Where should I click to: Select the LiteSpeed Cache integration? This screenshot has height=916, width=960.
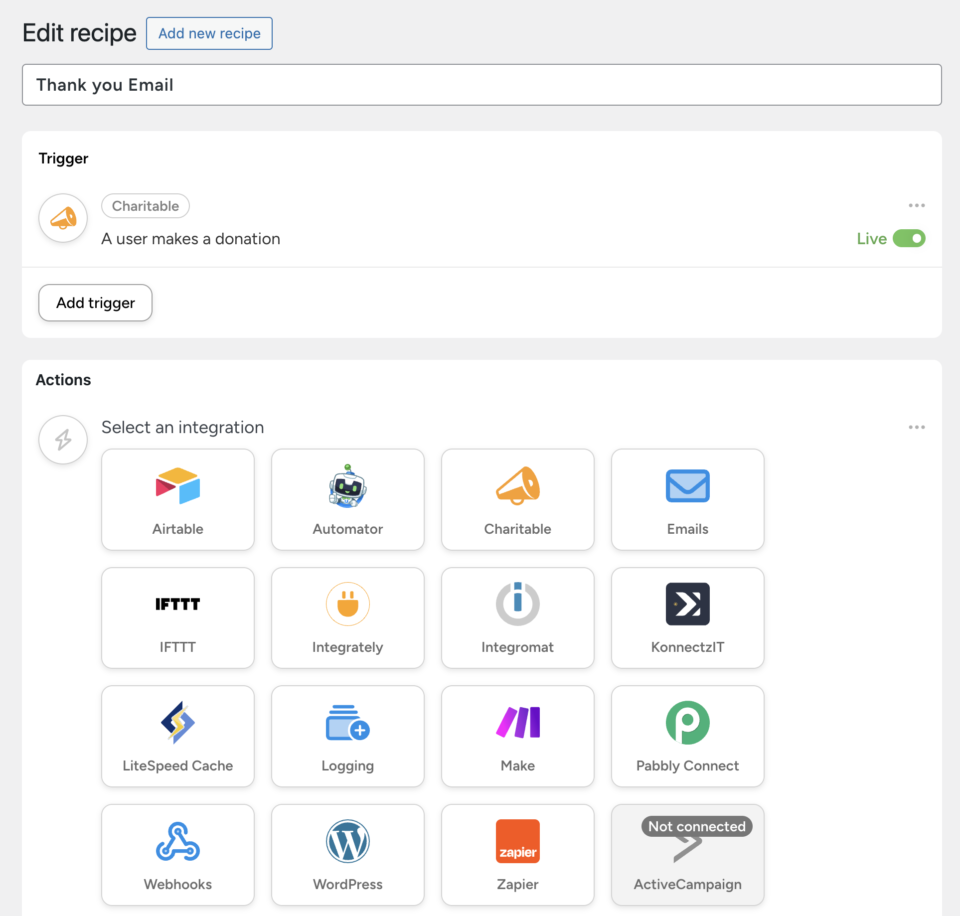pyautogui.click(x=178, y=736)
